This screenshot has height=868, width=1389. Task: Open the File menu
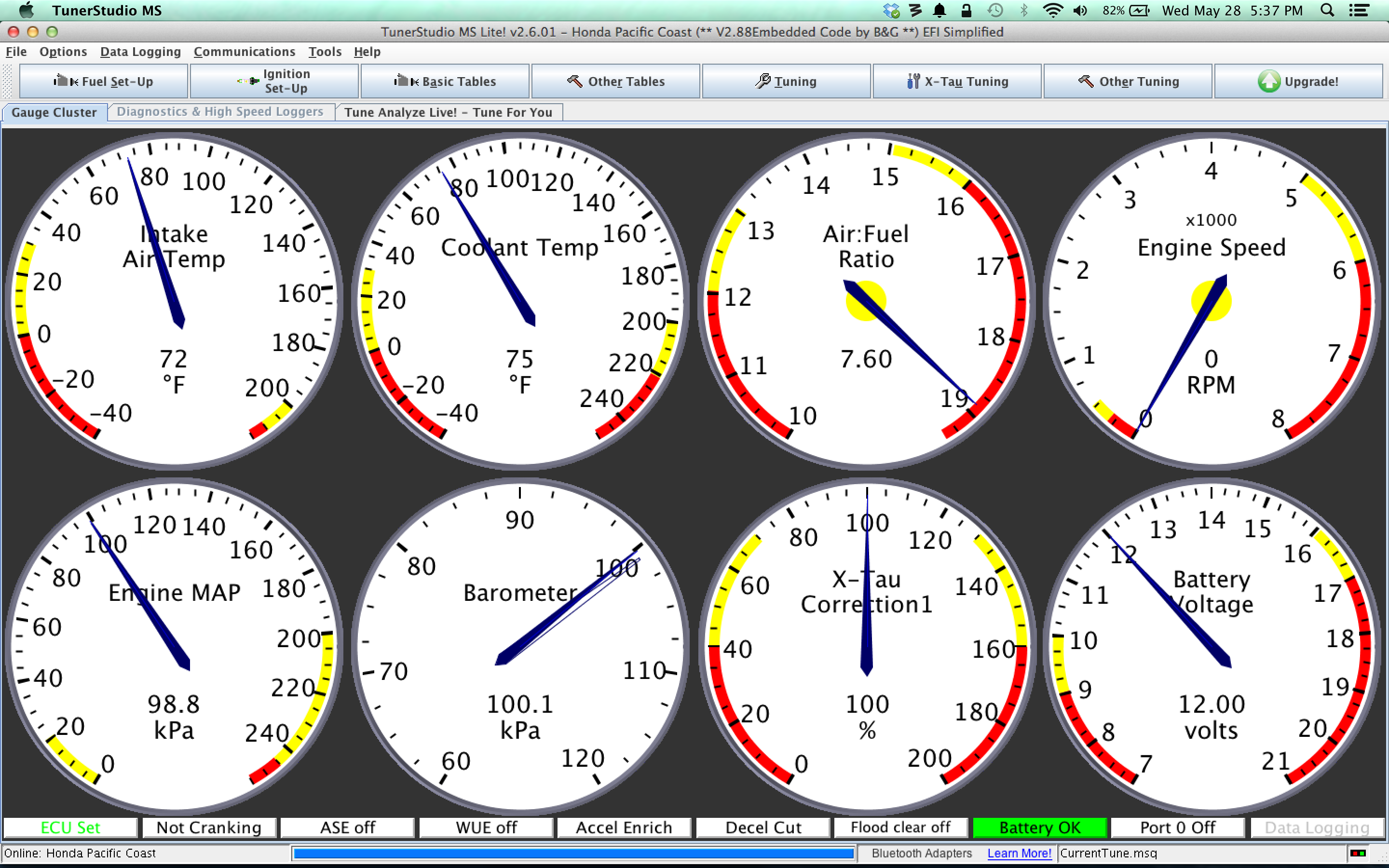(16, 52)
